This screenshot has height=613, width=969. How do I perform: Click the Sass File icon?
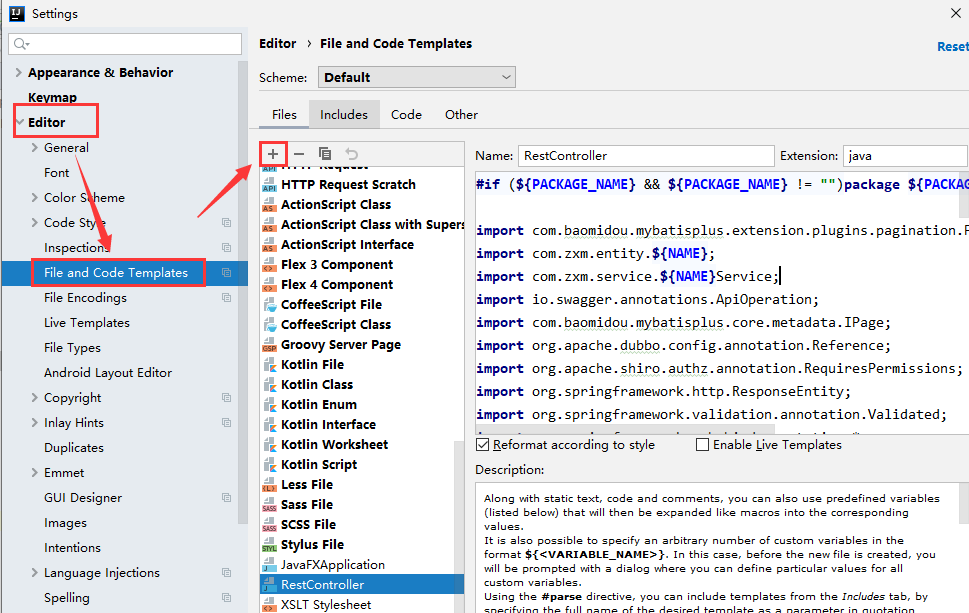(x=269, y=505)
